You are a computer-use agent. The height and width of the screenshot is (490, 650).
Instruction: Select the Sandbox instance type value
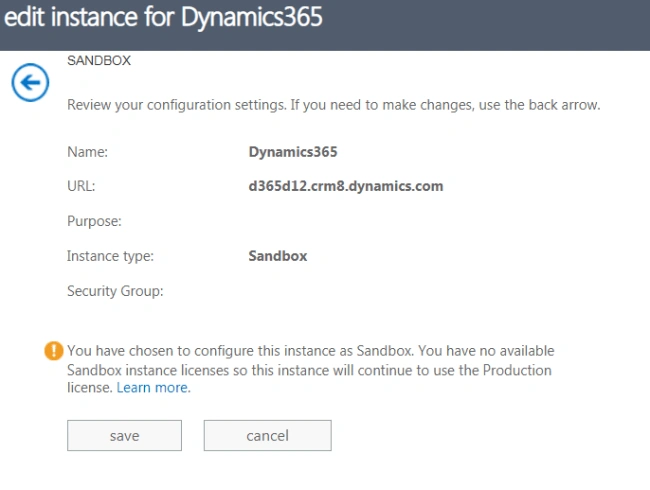(x=278, y=256)
